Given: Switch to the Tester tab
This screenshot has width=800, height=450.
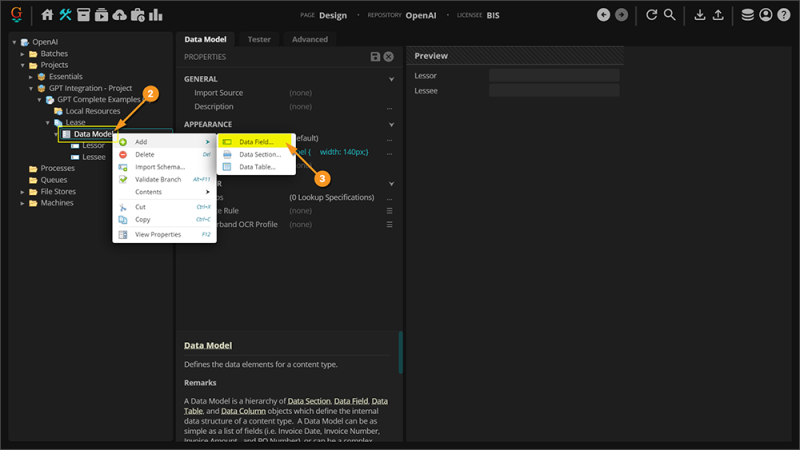Looking at the screenshot, I should [259, 39].
